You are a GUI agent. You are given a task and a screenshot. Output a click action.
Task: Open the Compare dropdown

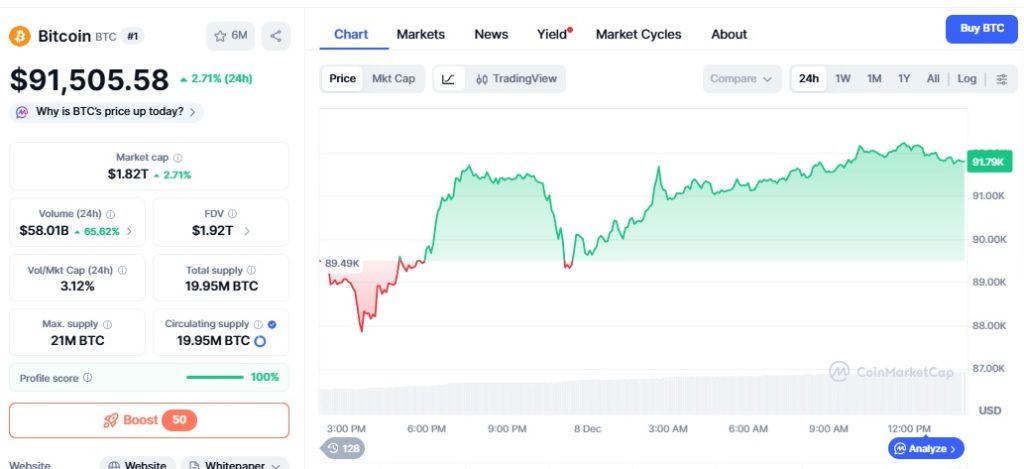tap(742, 78)
